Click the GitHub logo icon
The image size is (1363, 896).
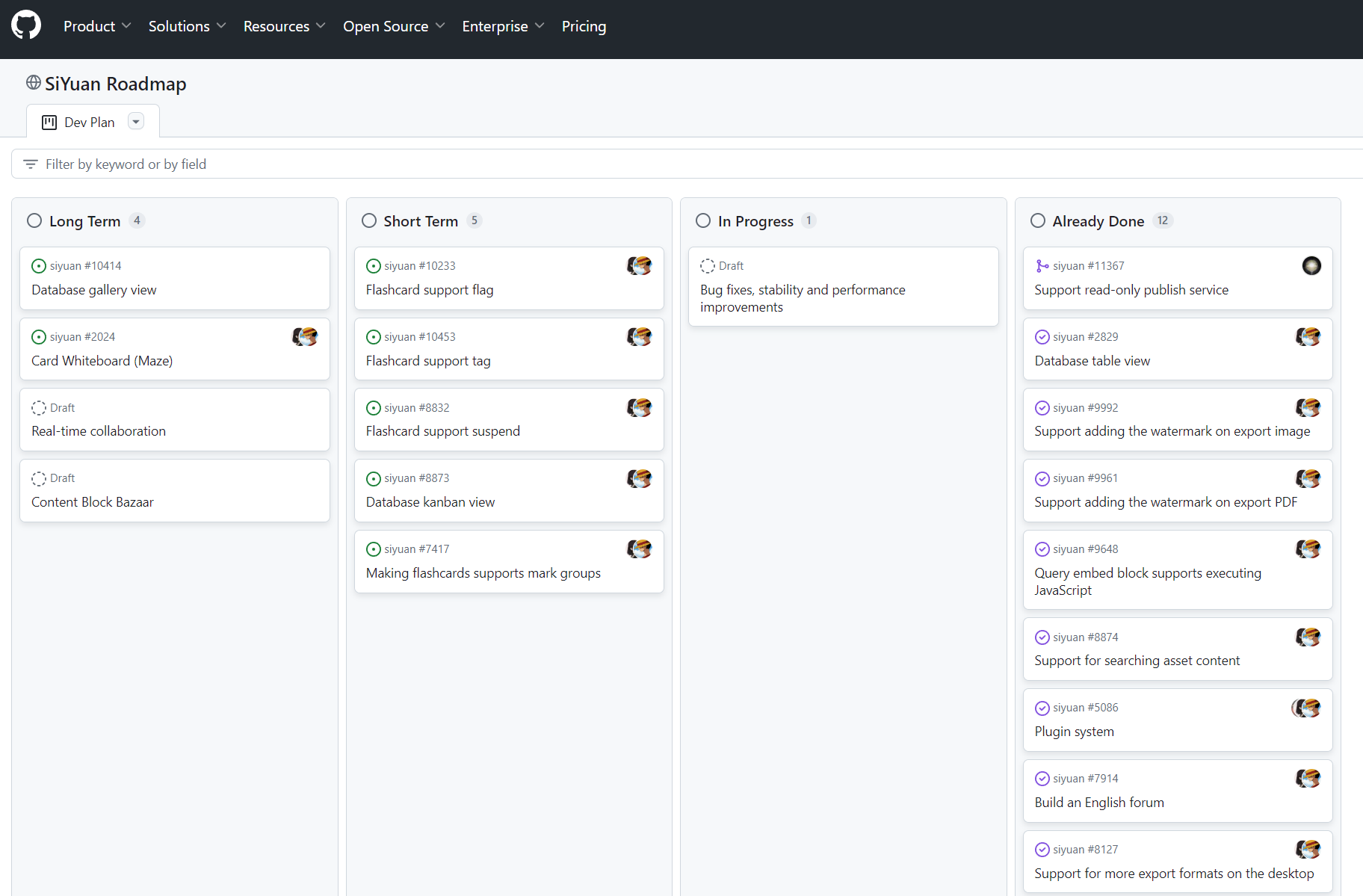(26, 25)
